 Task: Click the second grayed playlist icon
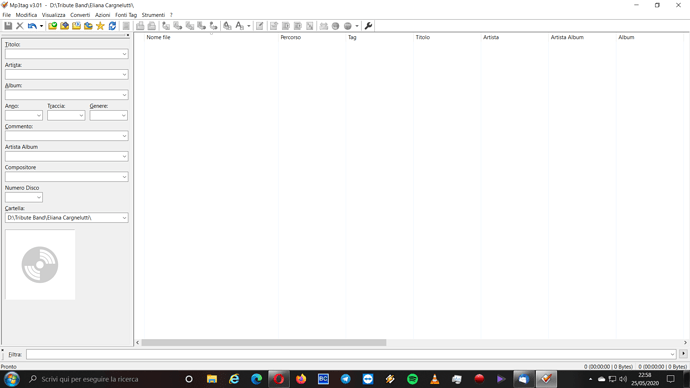click(152, 26)
